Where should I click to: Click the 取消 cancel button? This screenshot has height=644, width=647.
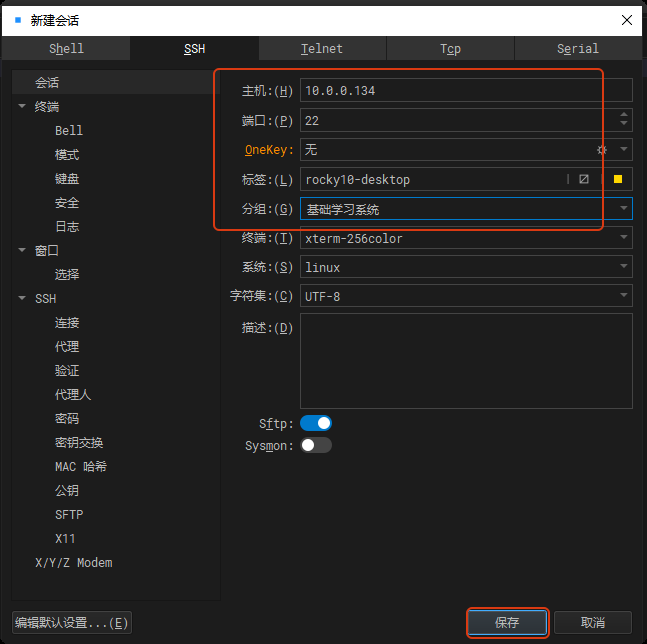[593, 622]
